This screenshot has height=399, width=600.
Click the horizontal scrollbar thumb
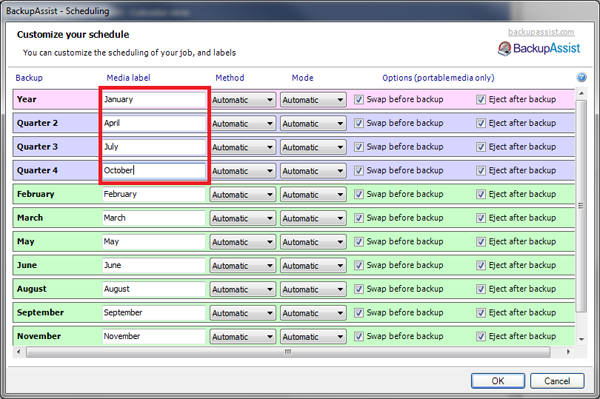288,352
